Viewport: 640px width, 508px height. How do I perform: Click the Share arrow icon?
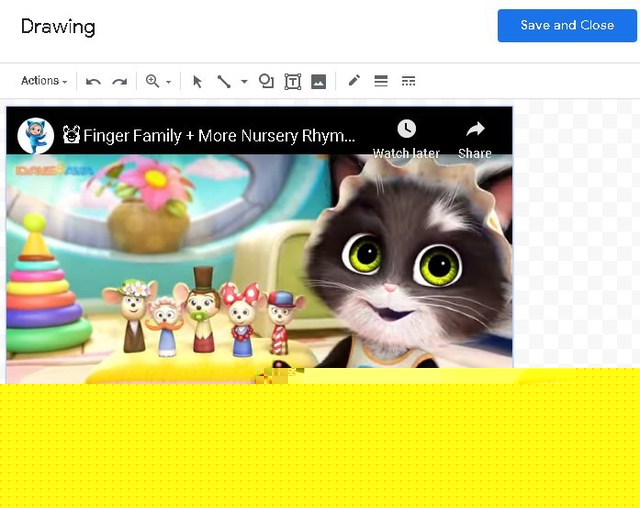point(475,129)
